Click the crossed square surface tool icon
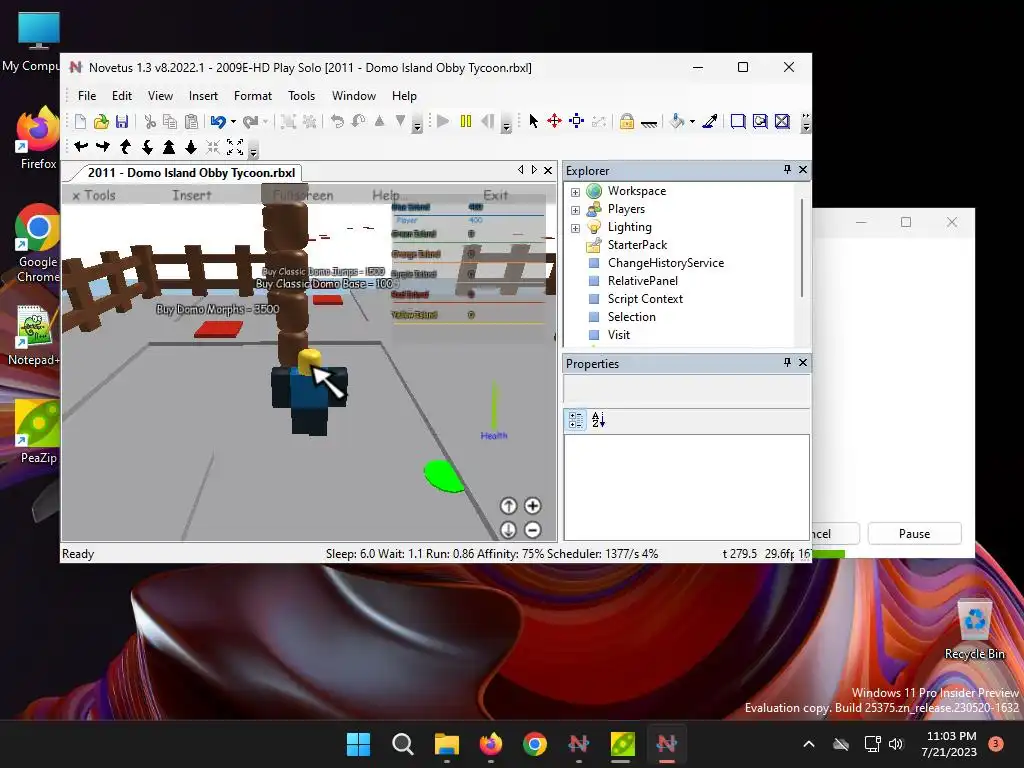 782,121
